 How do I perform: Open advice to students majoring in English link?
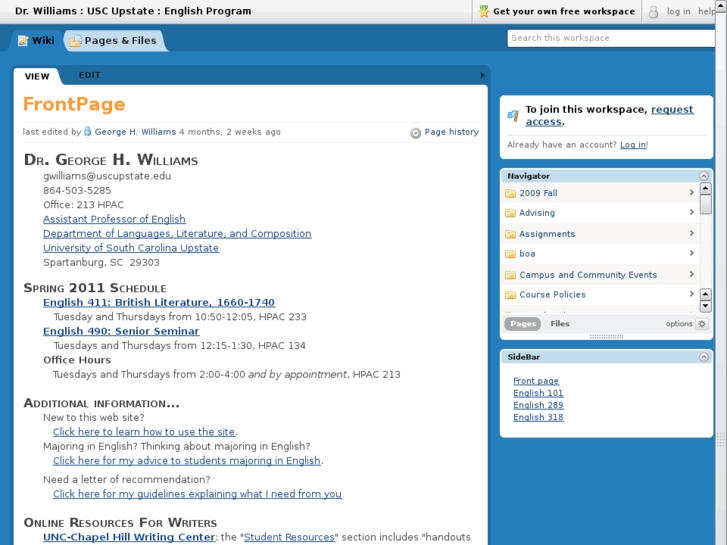187,461
